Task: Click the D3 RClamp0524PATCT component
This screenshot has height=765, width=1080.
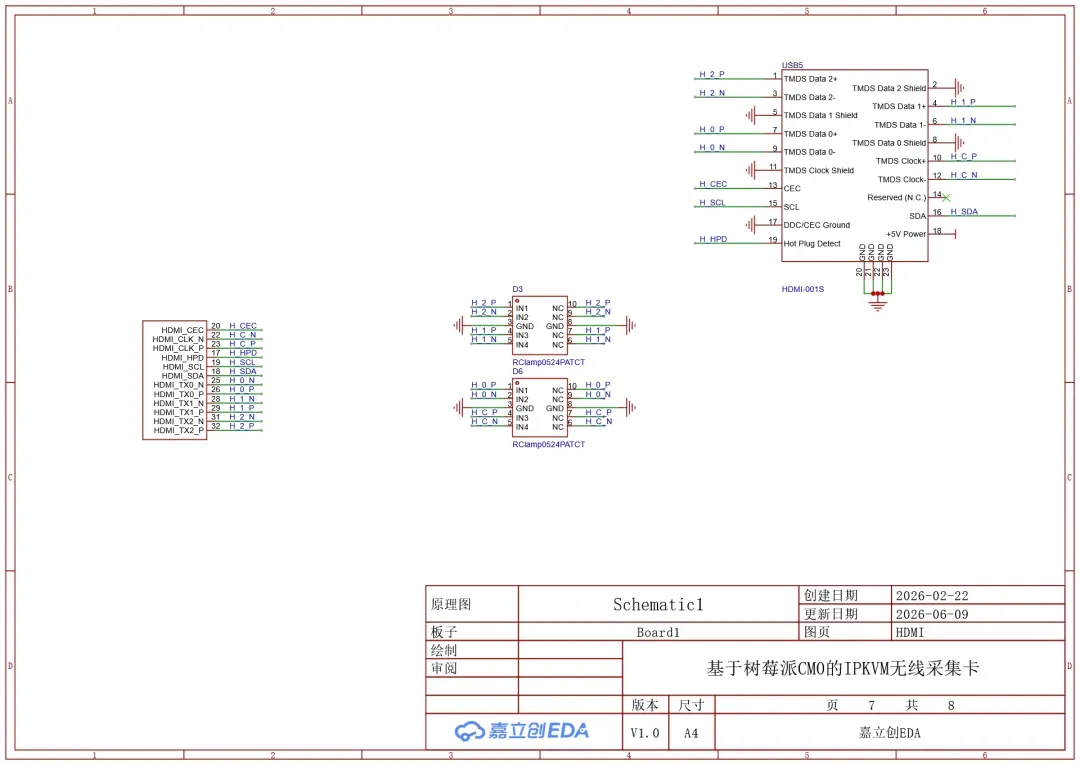Action: point(539,325)
